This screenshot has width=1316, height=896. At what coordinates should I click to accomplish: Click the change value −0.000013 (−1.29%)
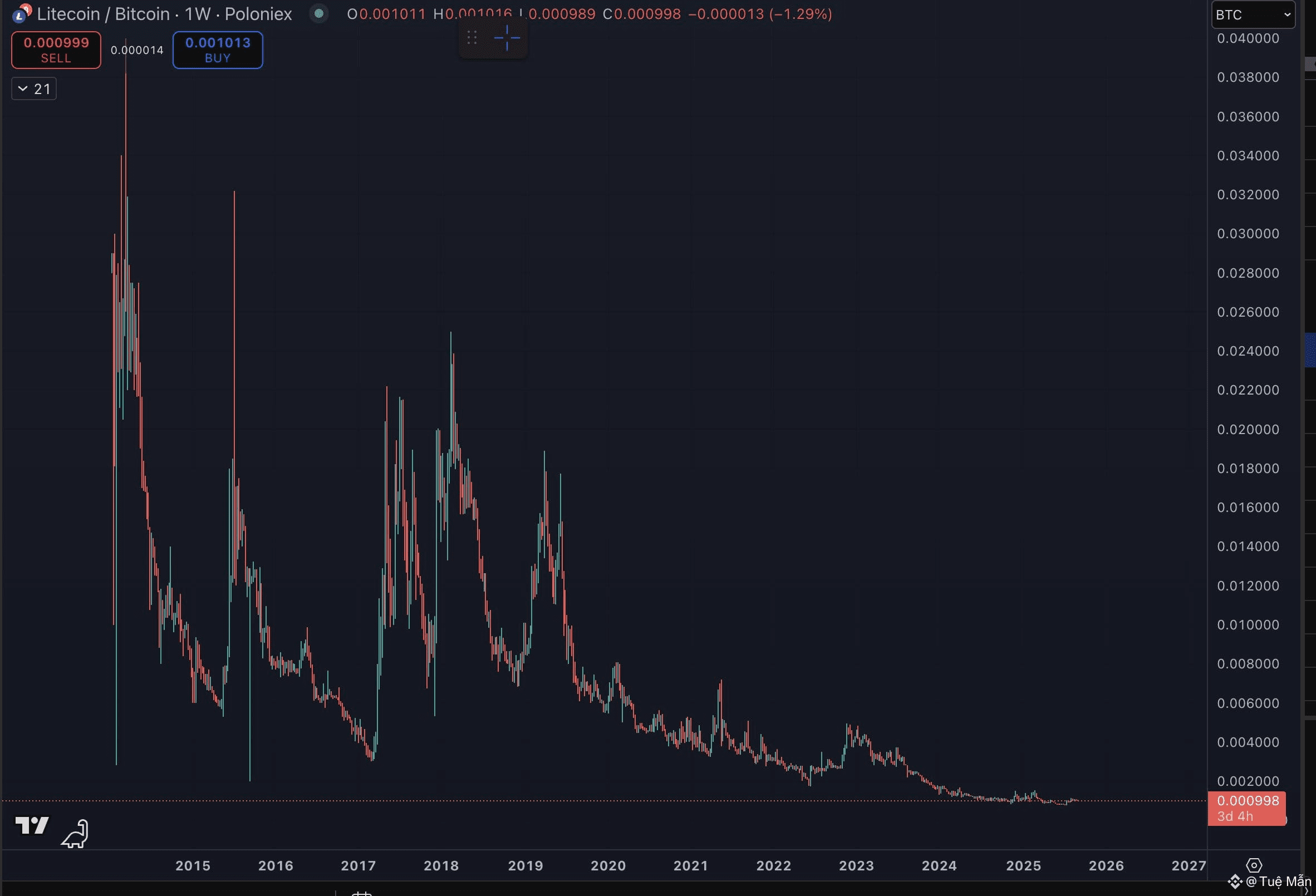760,13
